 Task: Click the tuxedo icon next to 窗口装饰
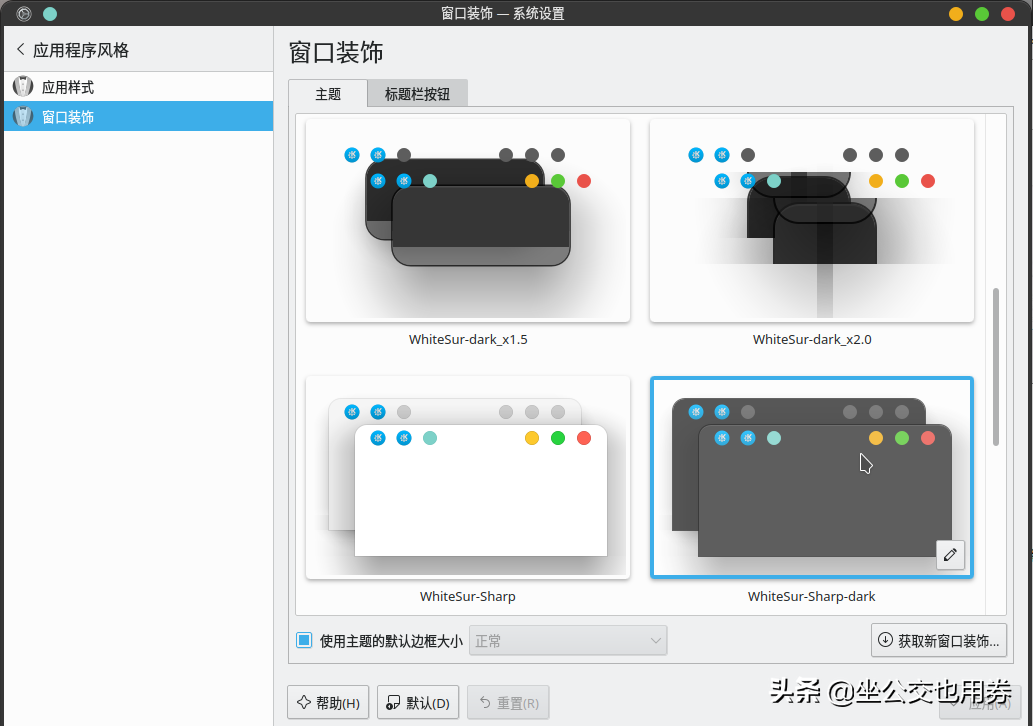(23, 117)
